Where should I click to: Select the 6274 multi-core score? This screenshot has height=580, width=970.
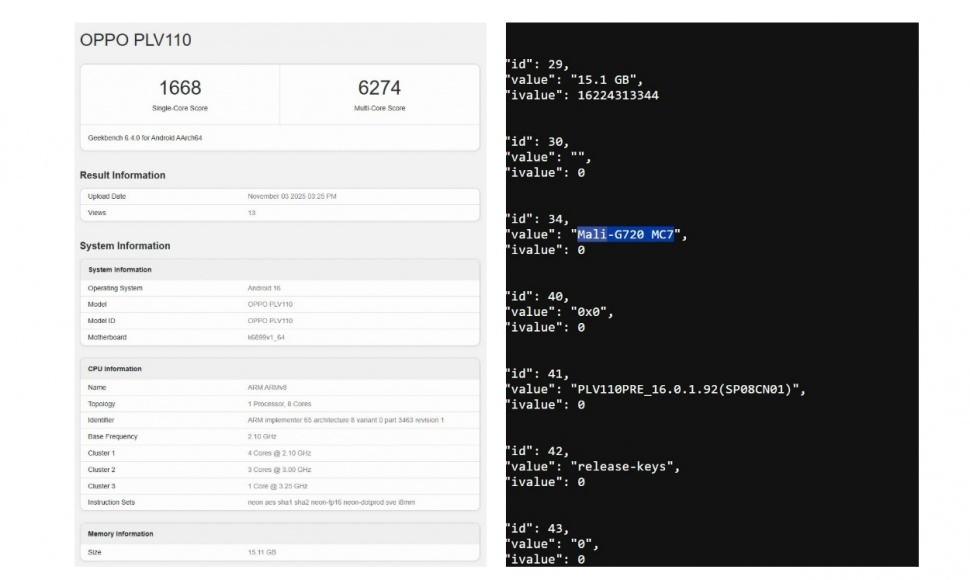pos(379,88)
